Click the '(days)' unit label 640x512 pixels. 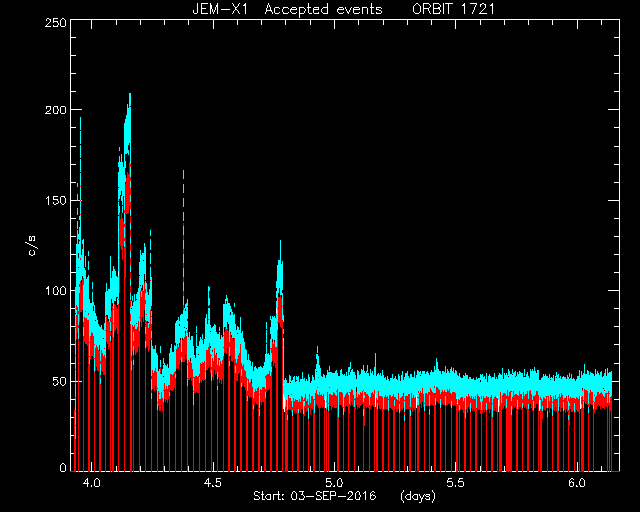pyautogui.click(x=418, y=496)
